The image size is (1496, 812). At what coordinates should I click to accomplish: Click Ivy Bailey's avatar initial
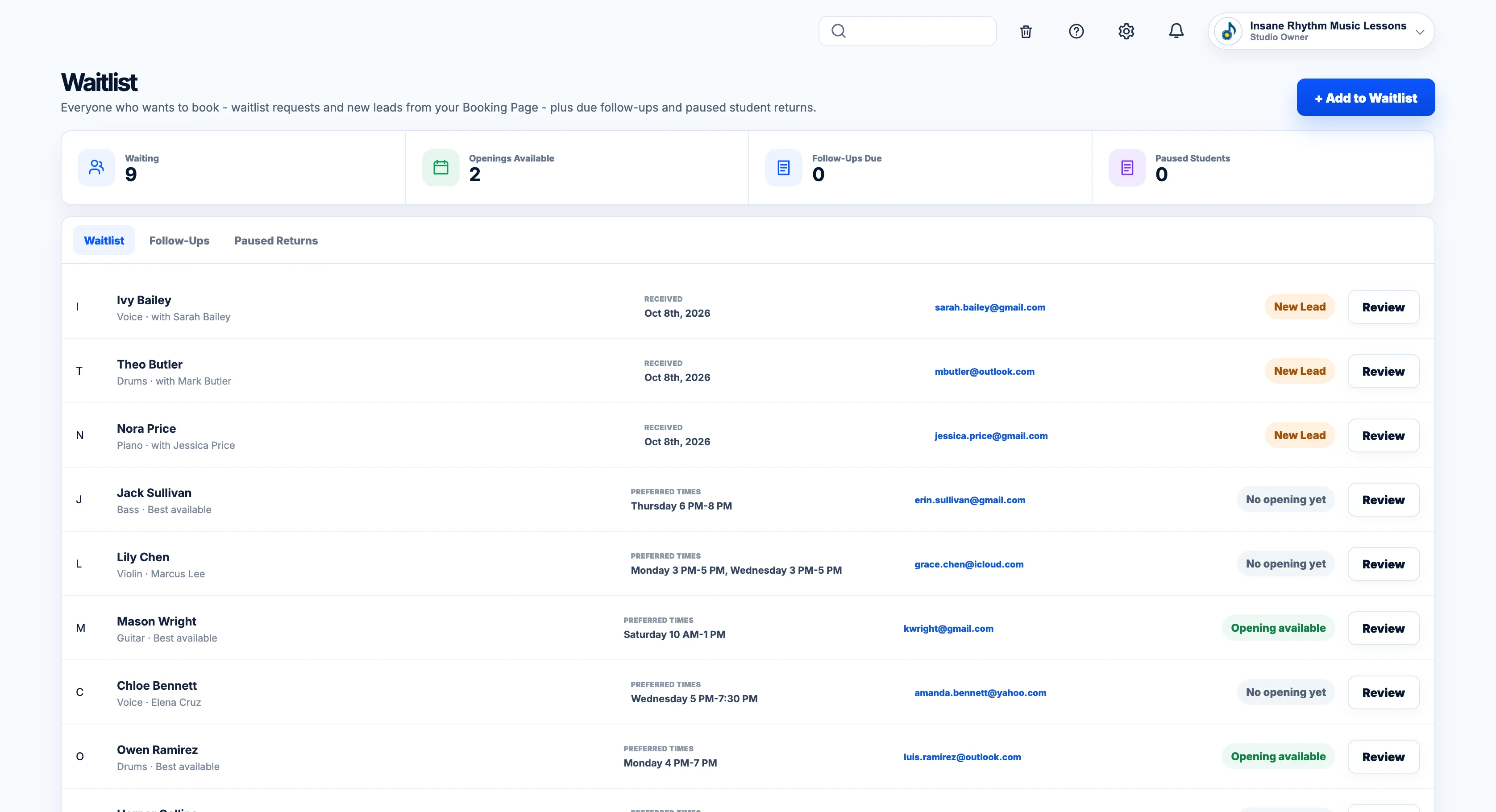(77, 307)
